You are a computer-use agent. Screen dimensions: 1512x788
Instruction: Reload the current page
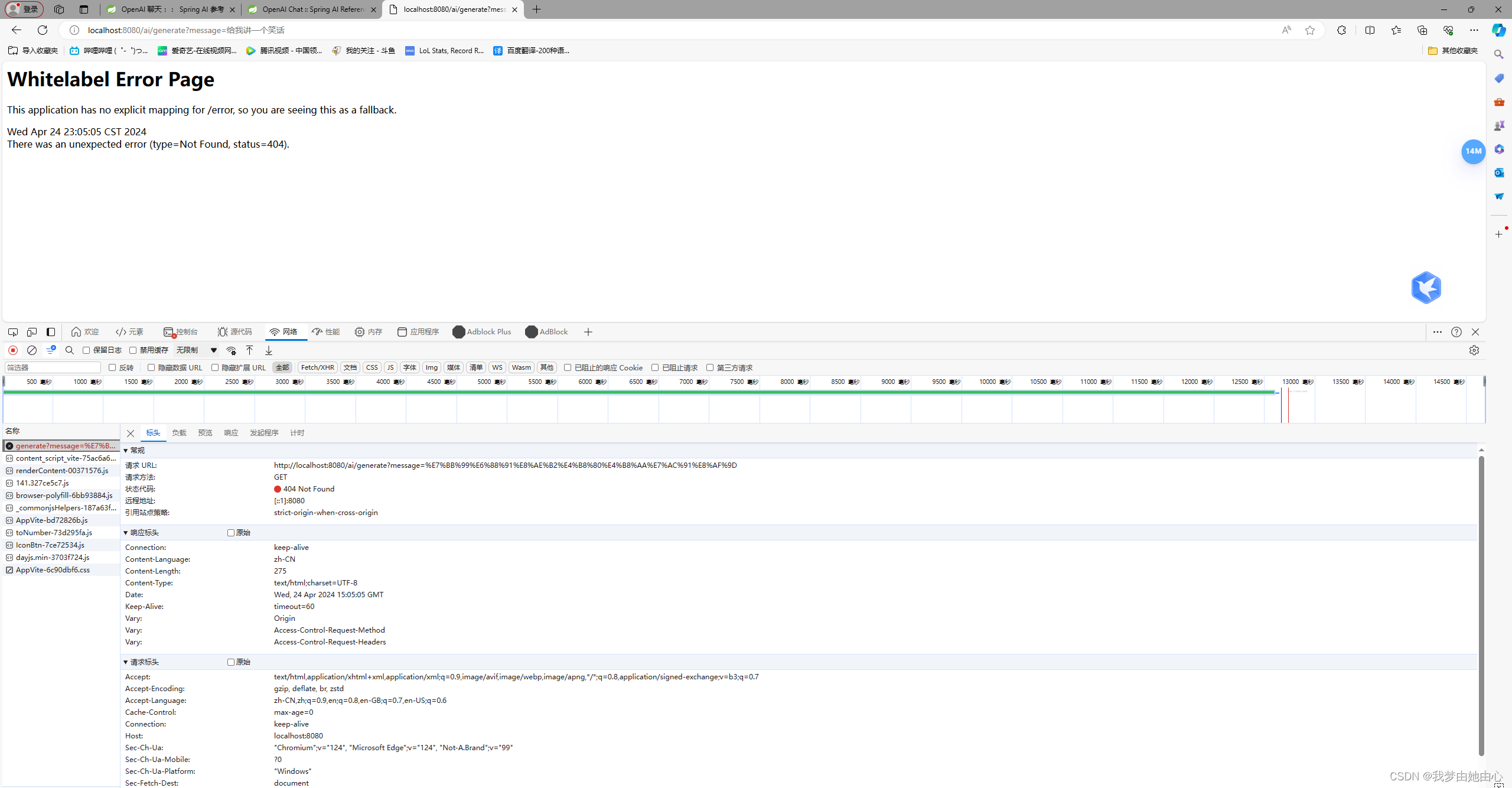tap(43, 30)
